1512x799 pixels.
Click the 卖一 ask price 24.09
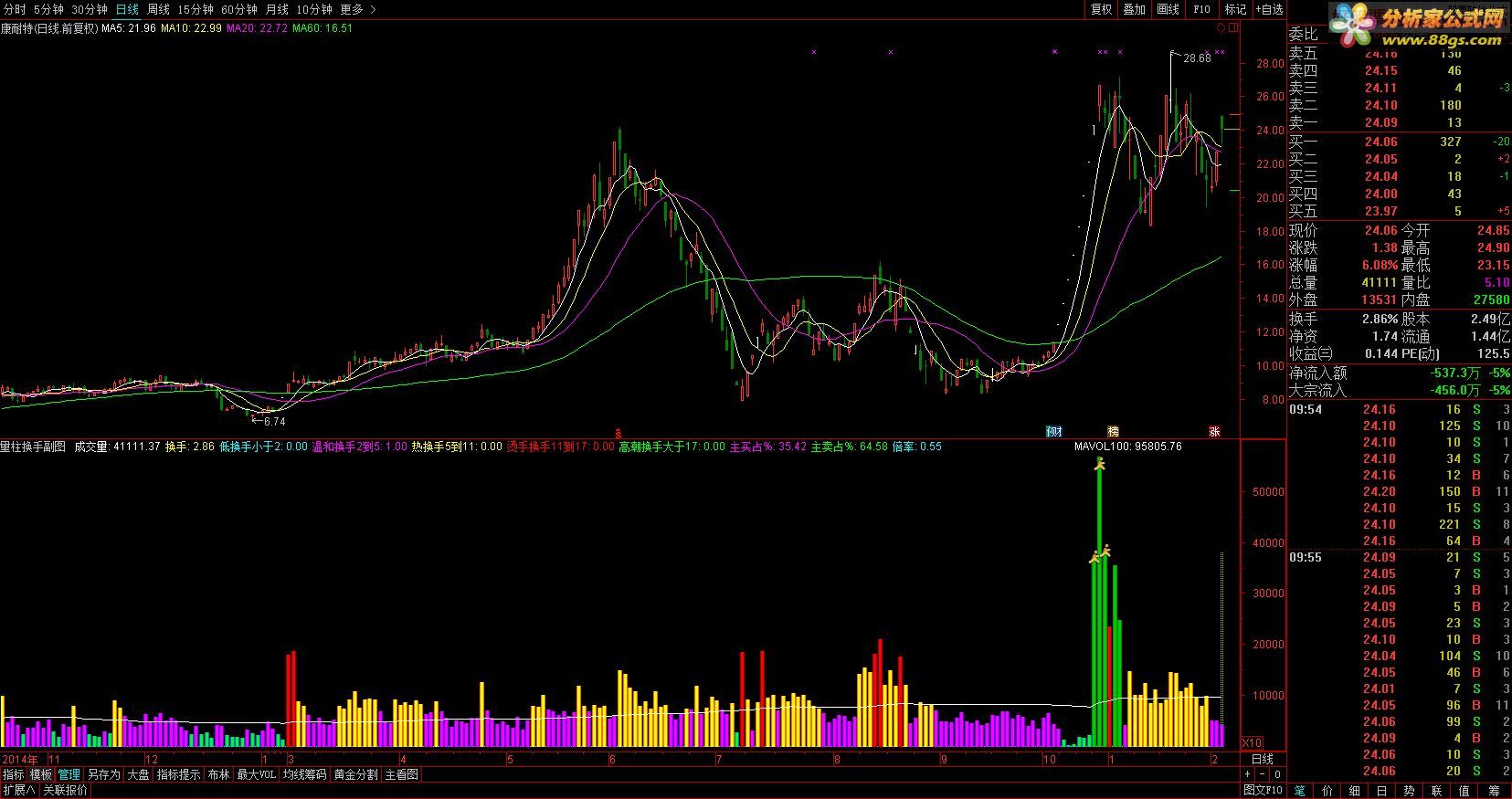tap(1380, 122)
